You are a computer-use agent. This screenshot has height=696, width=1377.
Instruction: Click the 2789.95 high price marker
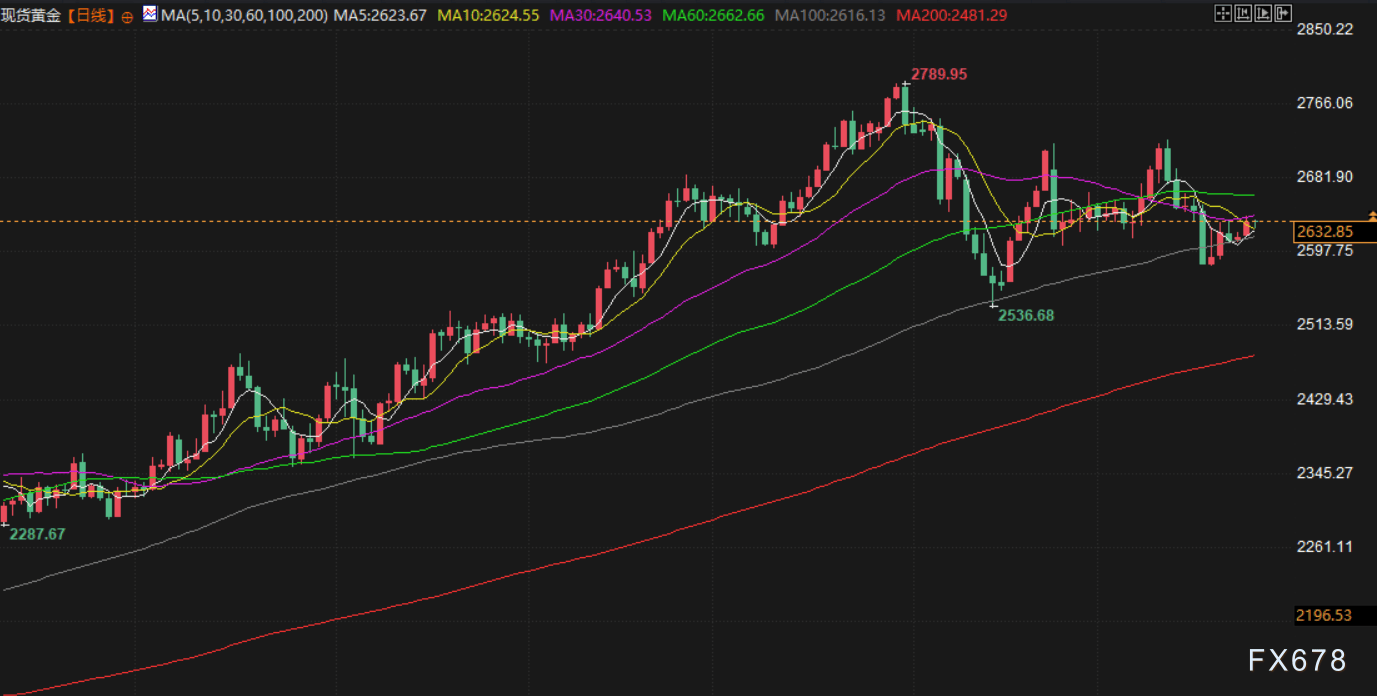click(x=938, y=74)
